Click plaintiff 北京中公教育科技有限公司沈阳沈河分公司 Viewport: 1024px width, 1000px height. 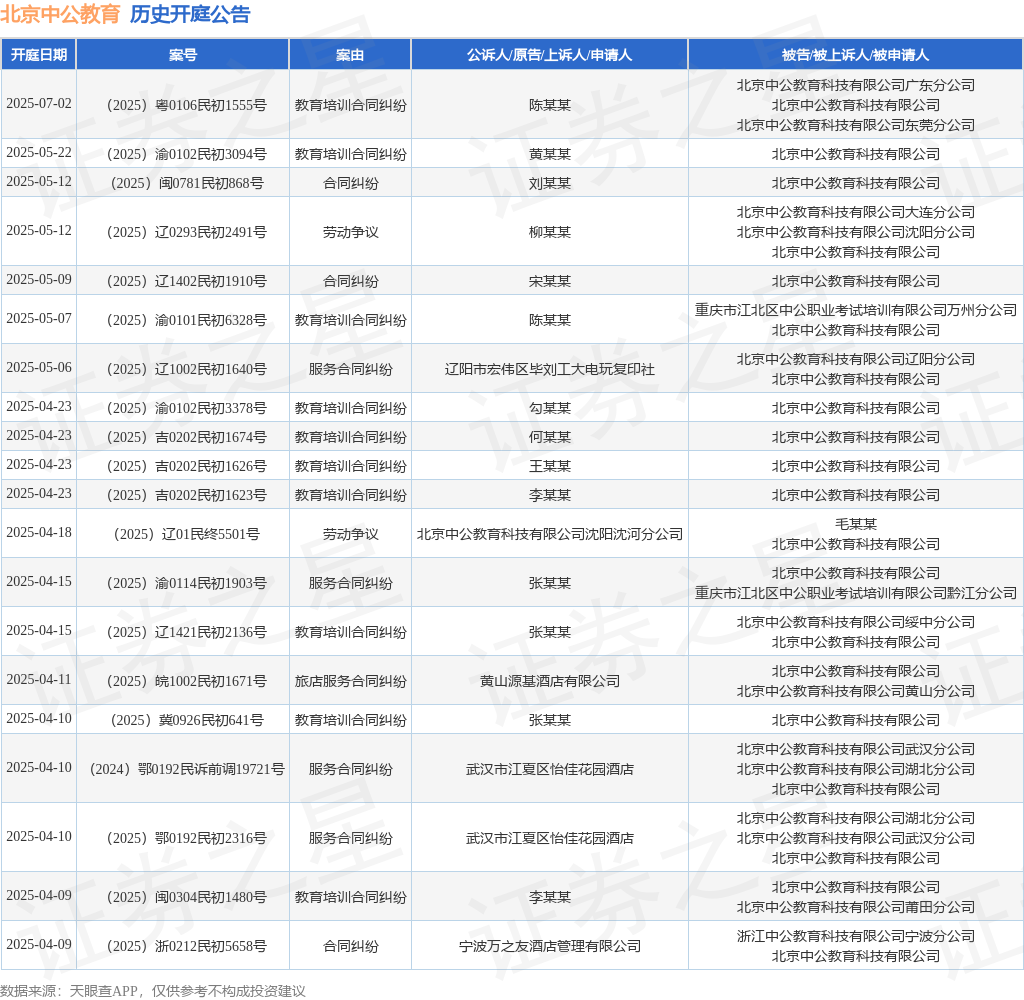click(550, 534)
